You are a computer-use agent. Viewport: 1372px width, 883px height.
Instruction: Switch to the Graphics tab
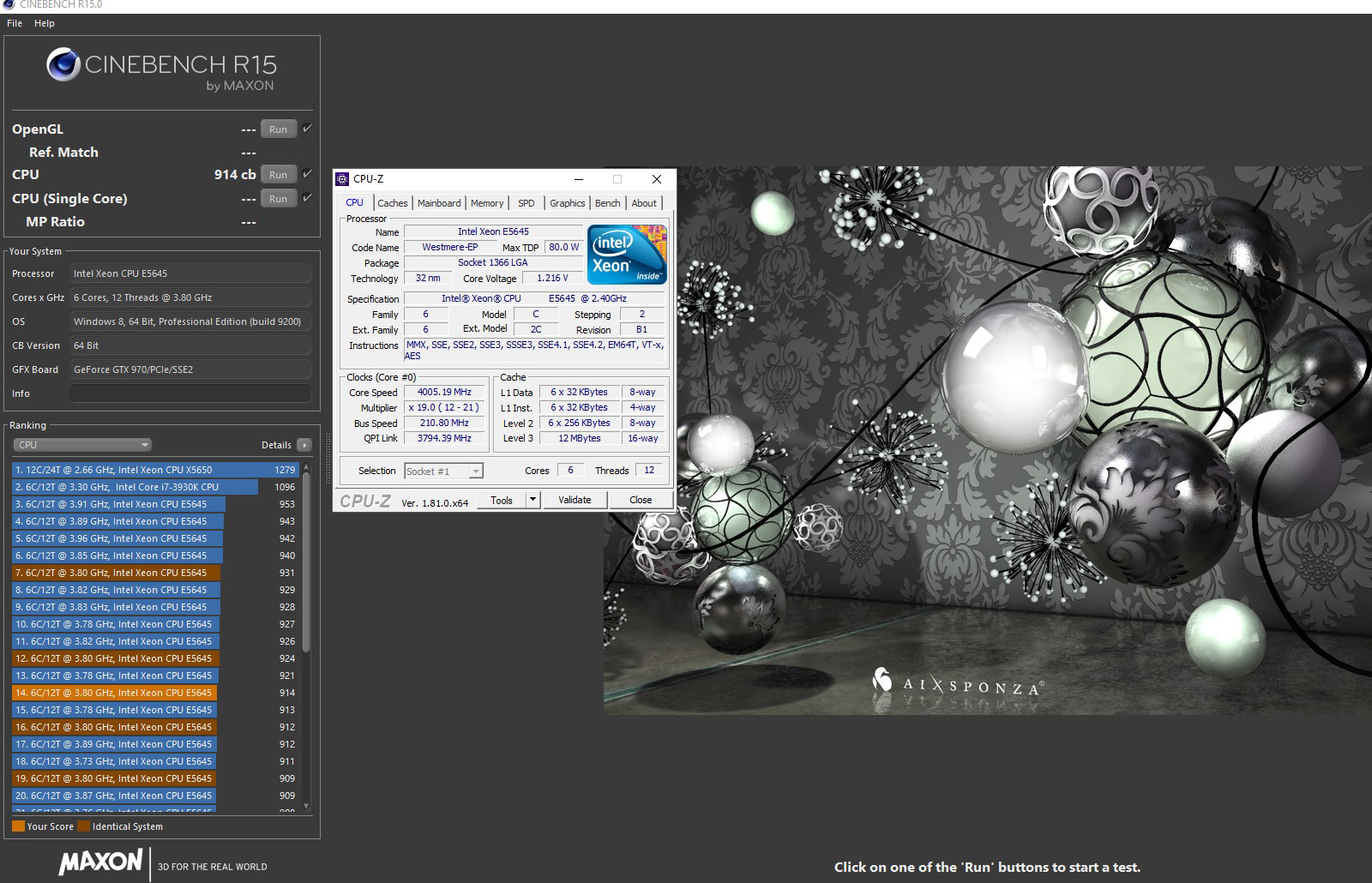pos(568,203)
